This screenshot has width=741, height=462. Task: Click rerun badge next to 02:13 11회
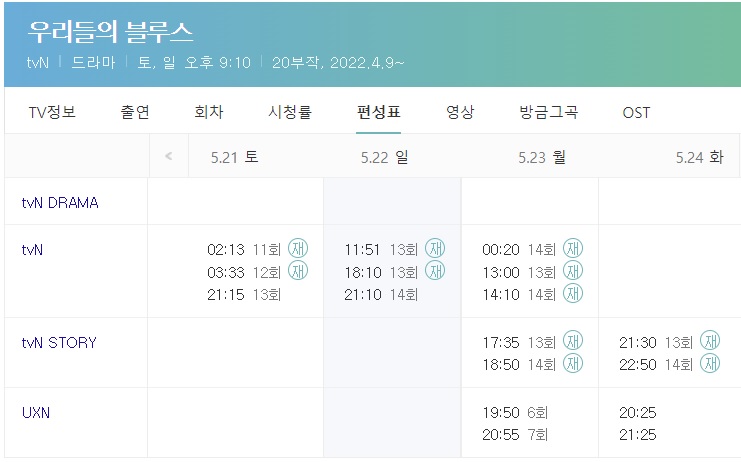[x=298, y=248]
